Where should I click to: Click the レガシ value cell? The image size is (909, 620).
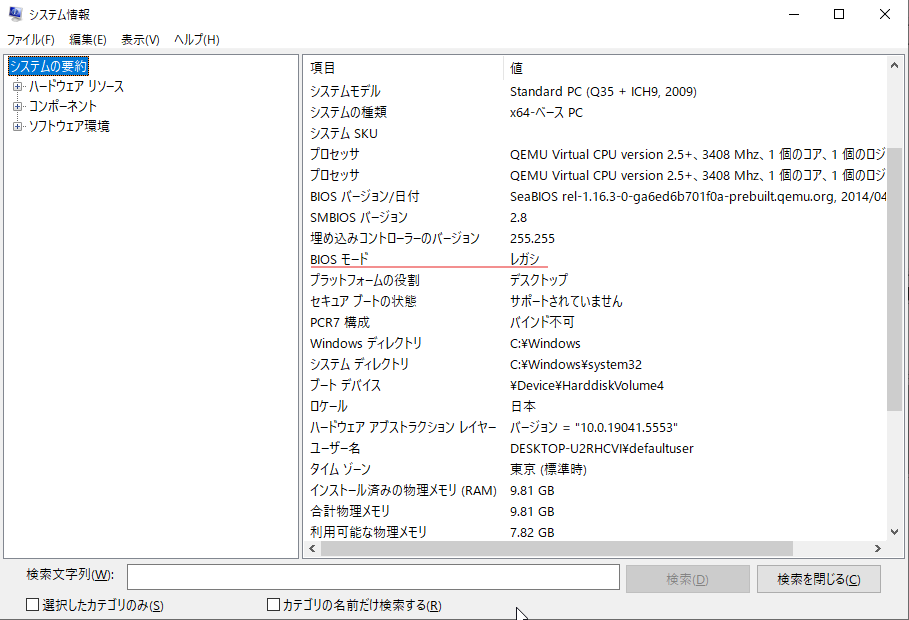(525, 259)
